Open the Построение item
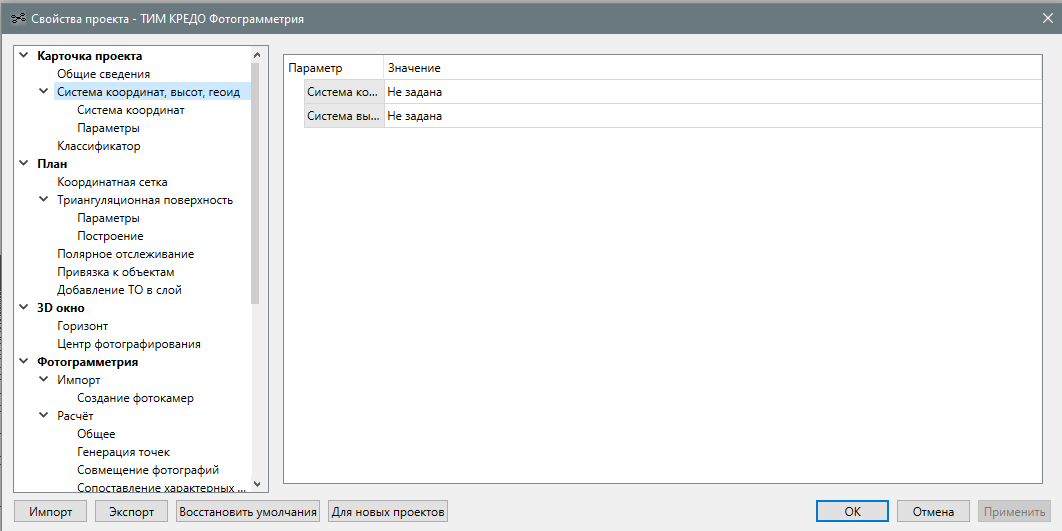 [x=110, y=236]
